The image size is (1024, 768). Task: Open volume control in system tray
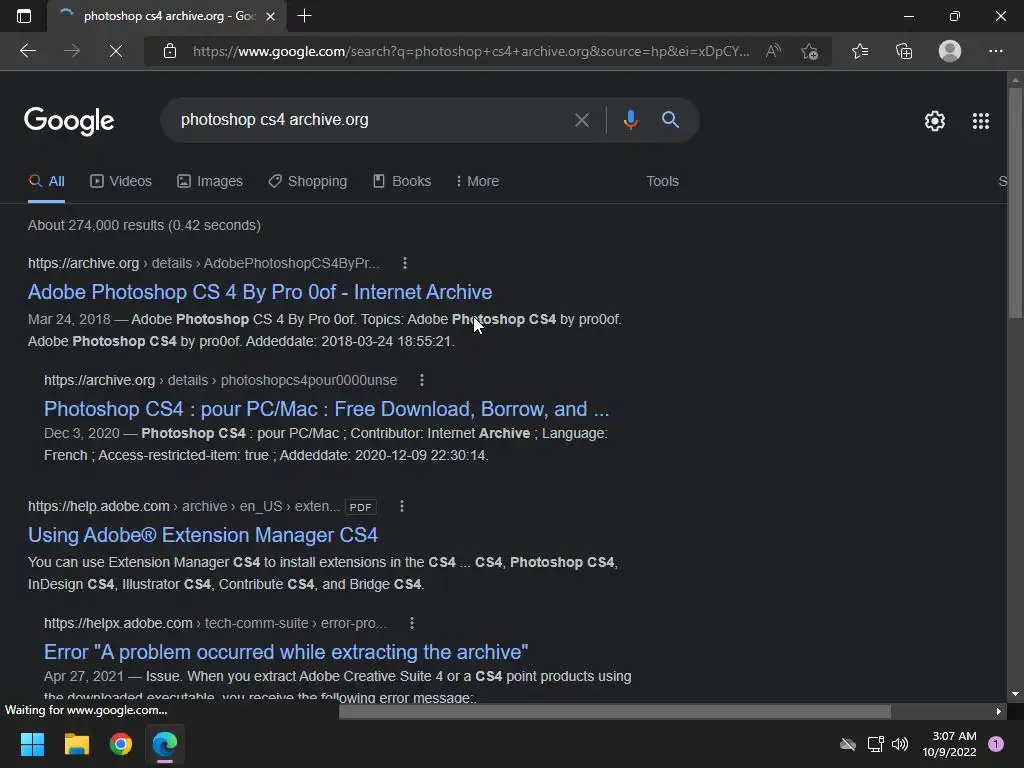[900, 744]
